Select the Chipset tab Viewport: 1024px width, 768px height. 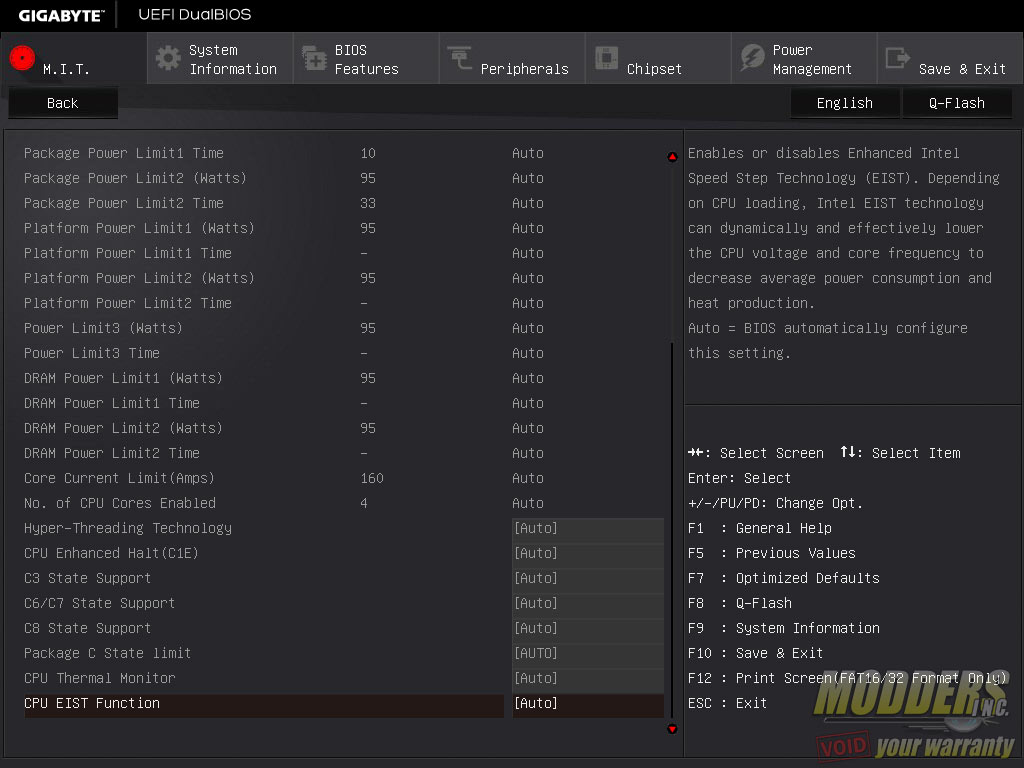[658, 59]
